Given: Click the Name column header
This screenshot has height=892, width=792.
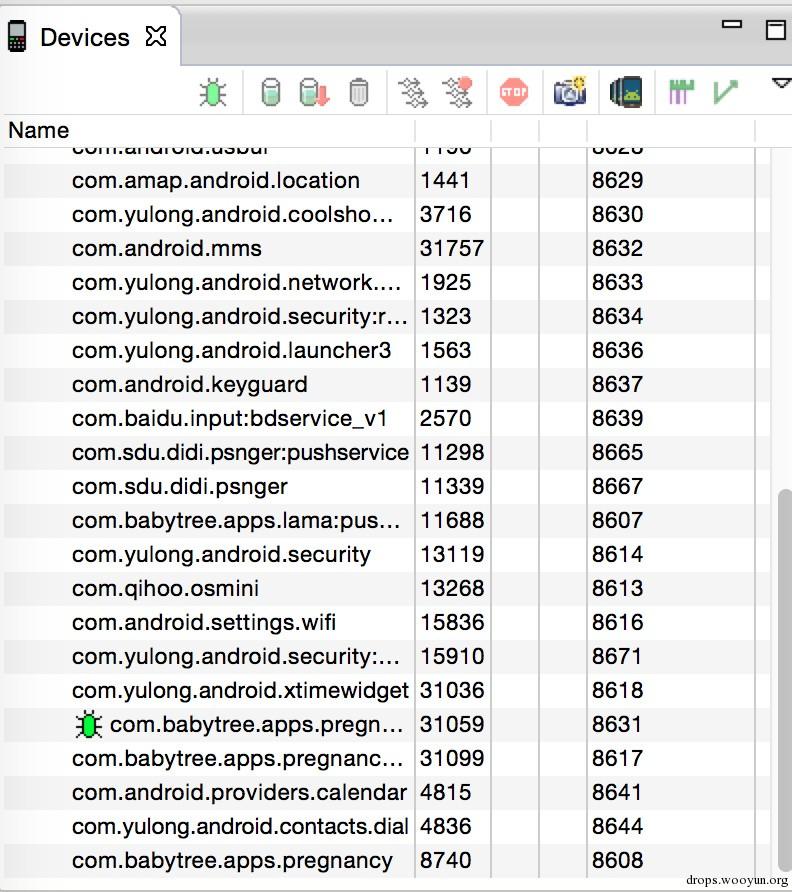Looking at the screenshot, I should pyautogui.click(x=38, y=131).
